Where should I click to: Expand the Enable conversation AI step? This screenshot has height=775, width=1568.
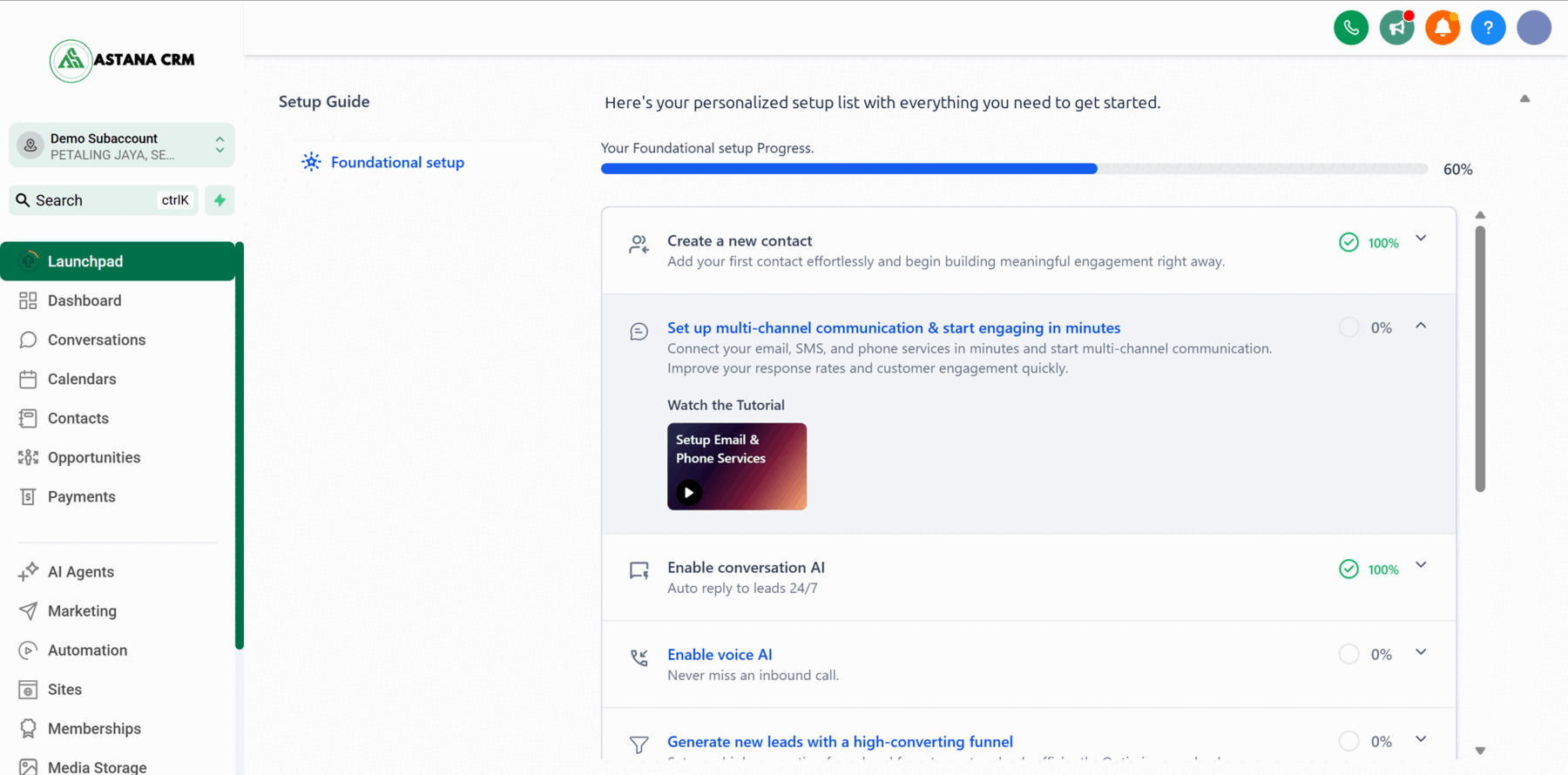pos(1421,565)
